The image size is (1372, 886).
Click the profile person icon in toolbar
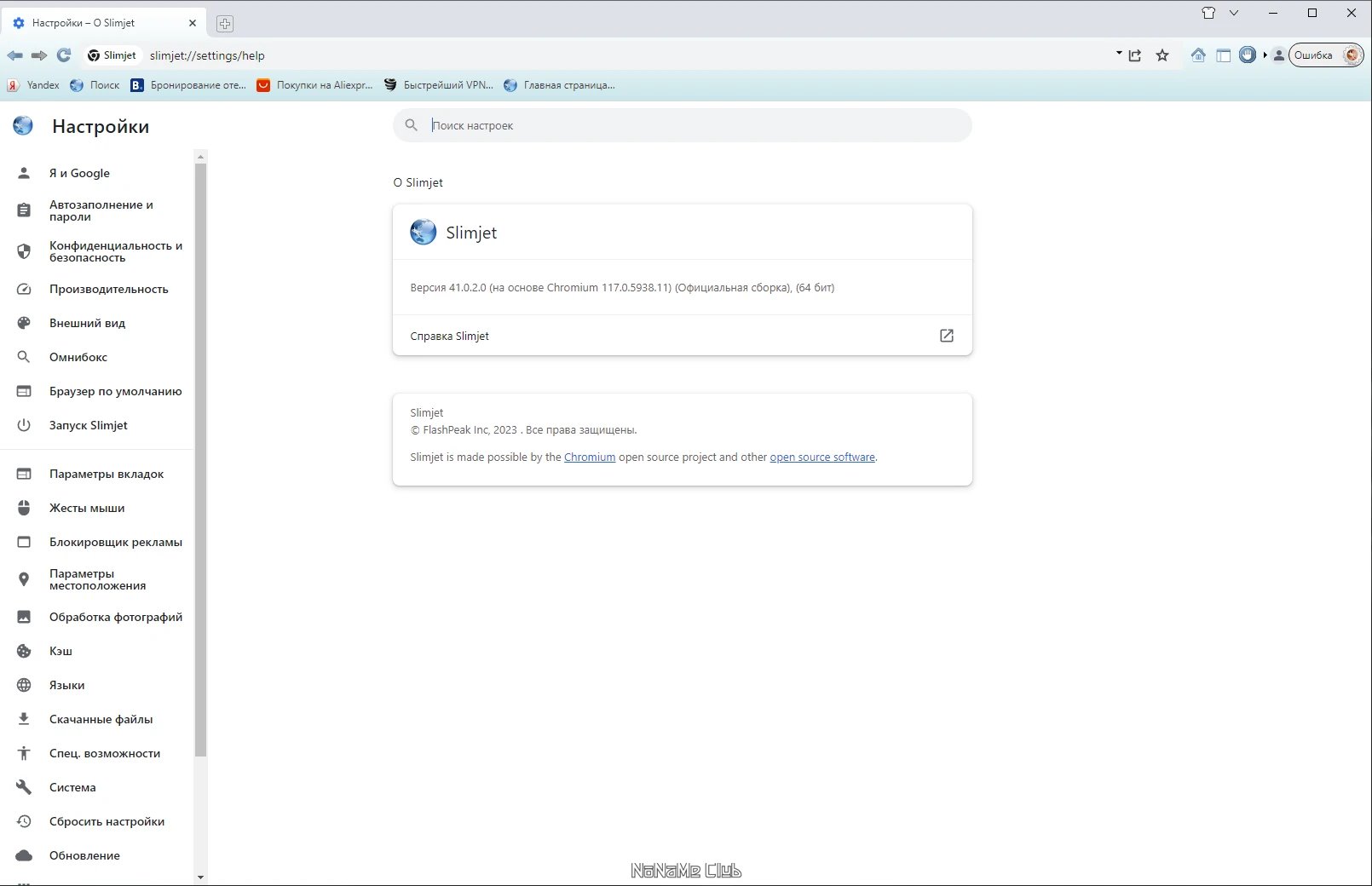[1278, 55]
